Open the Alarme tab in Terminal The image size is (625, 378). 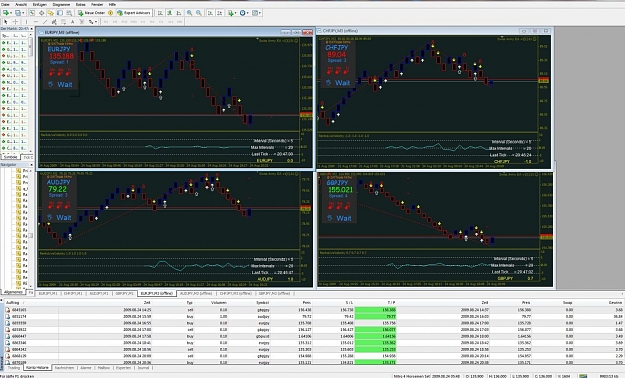coord(86,368)
